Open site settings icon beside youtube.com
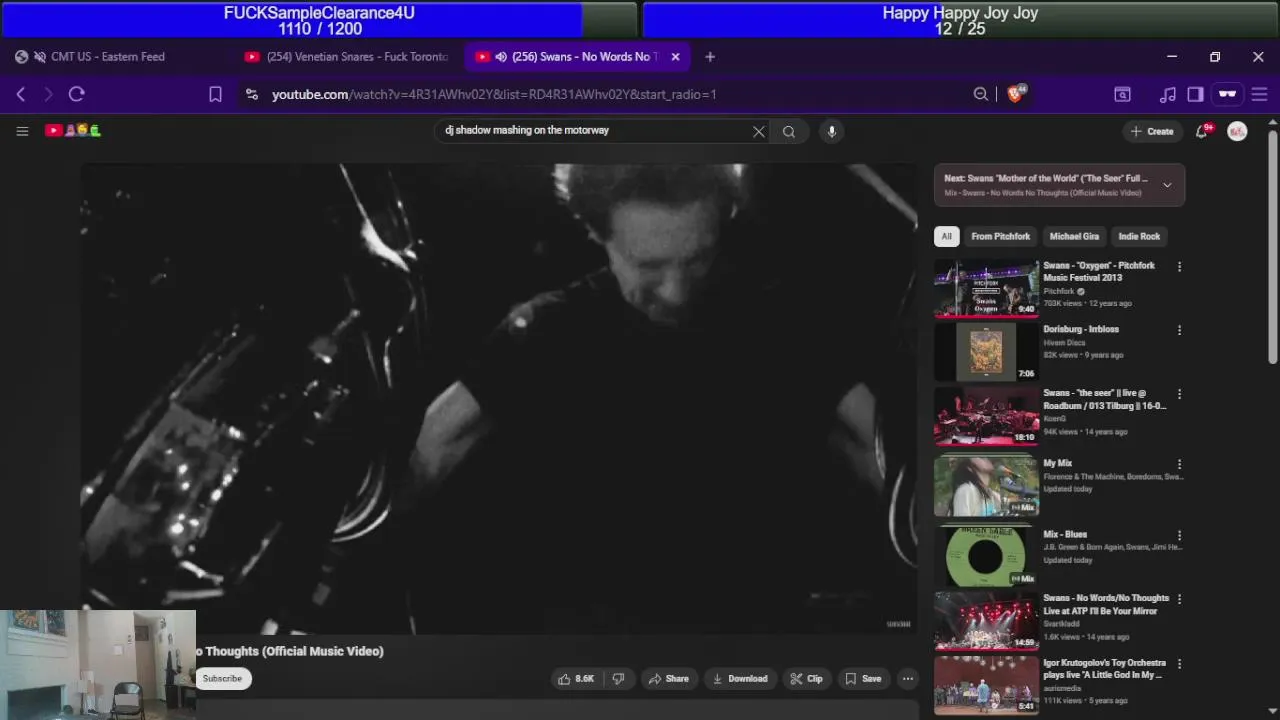 click(x=252, y=94)
